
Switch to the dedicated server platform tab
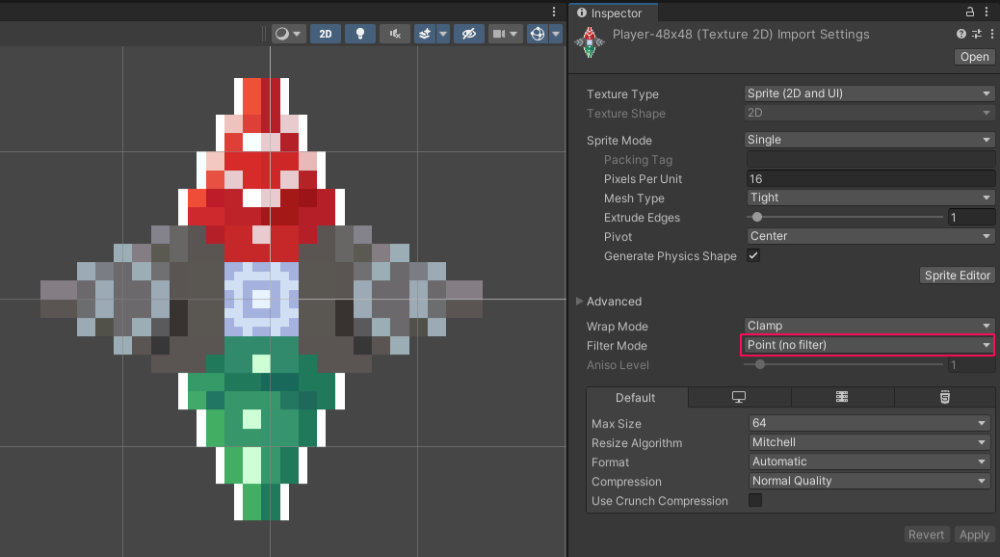click(x=842, y=397)
